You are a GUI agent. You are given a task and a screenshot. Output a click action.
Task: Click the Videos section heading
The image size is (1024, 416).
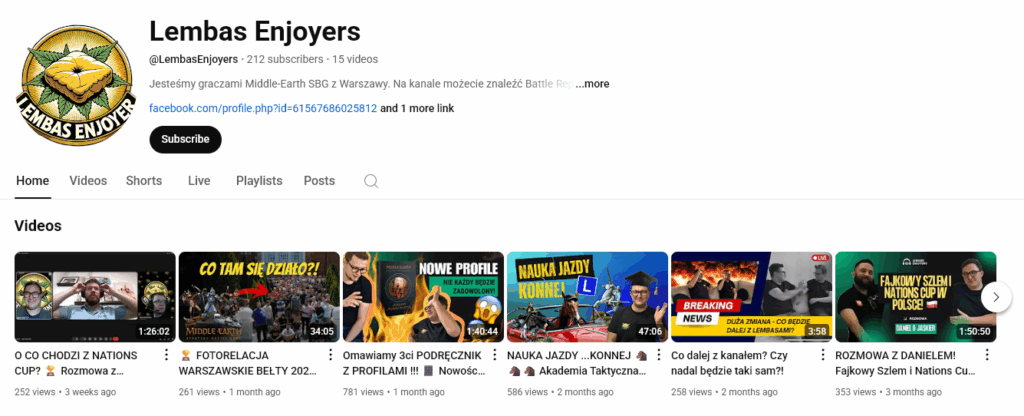pos(38,226)
